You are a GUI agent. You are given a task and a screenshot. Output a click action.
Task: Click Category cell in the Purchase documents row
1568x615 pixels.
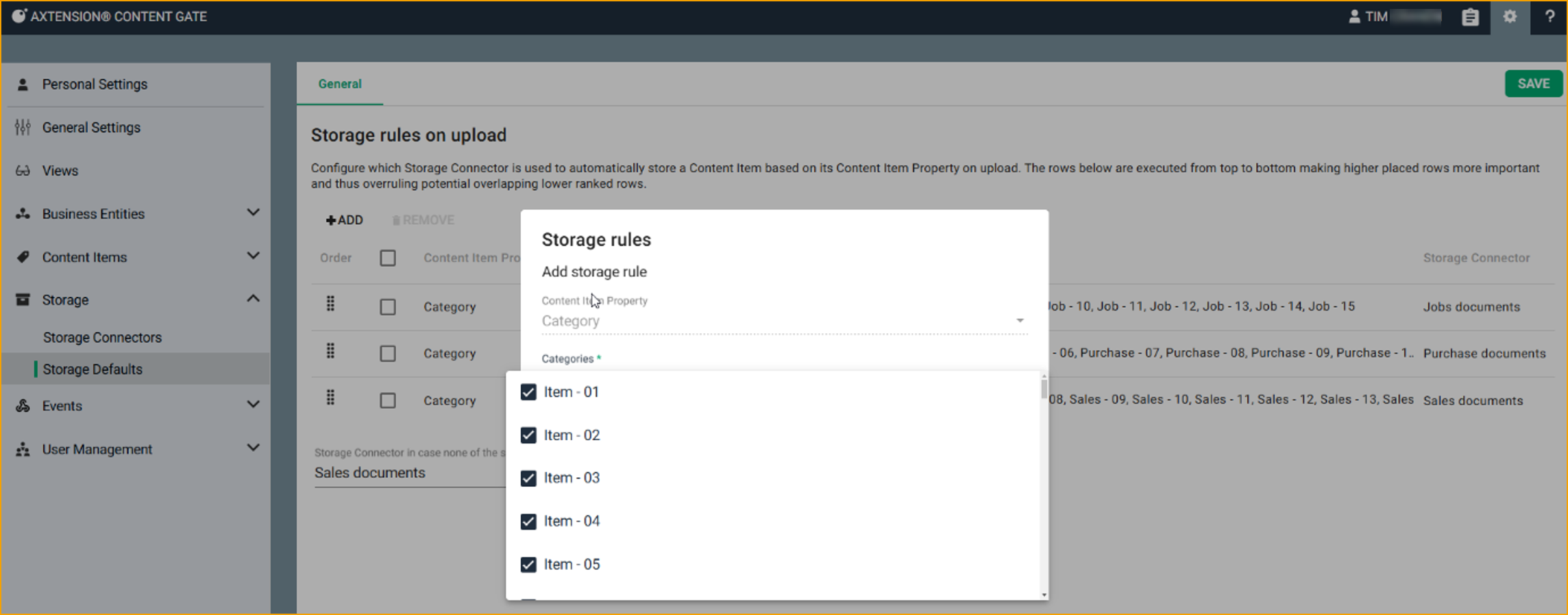pyautogui.click(x=450, y=353)
